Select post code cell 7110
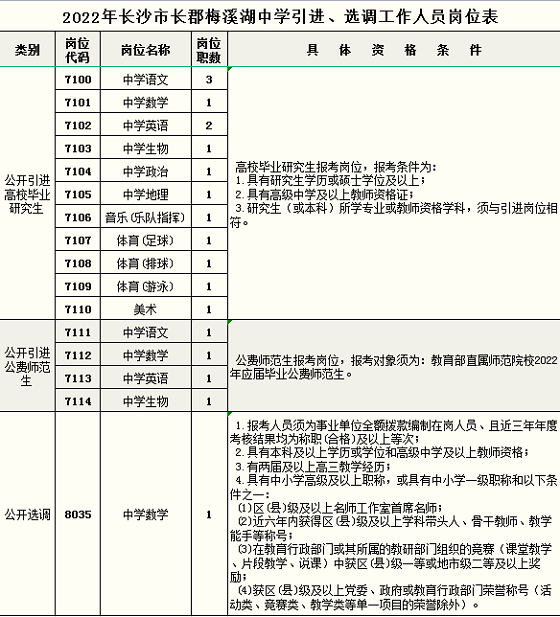560x617 pixels. (x=78, y=309)
